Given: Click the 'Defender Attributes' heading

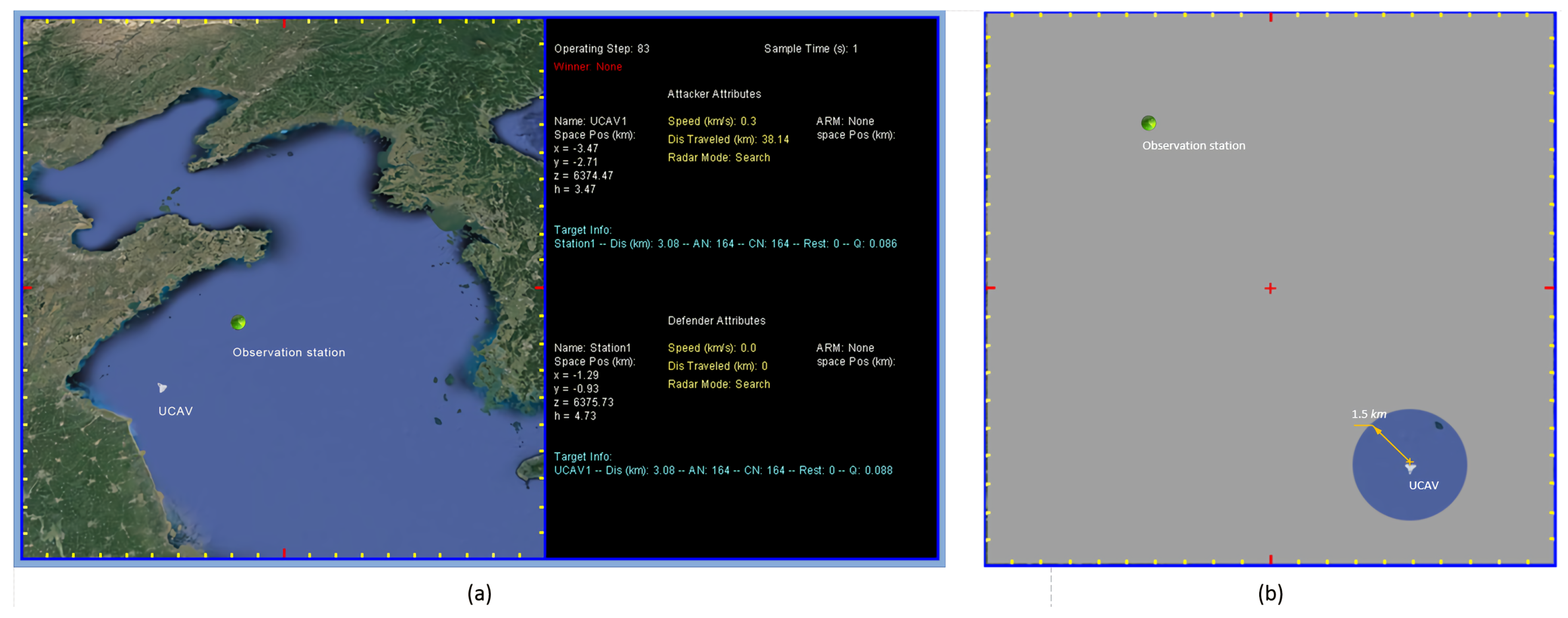Looking at the screenshot, I should point(716,320).
